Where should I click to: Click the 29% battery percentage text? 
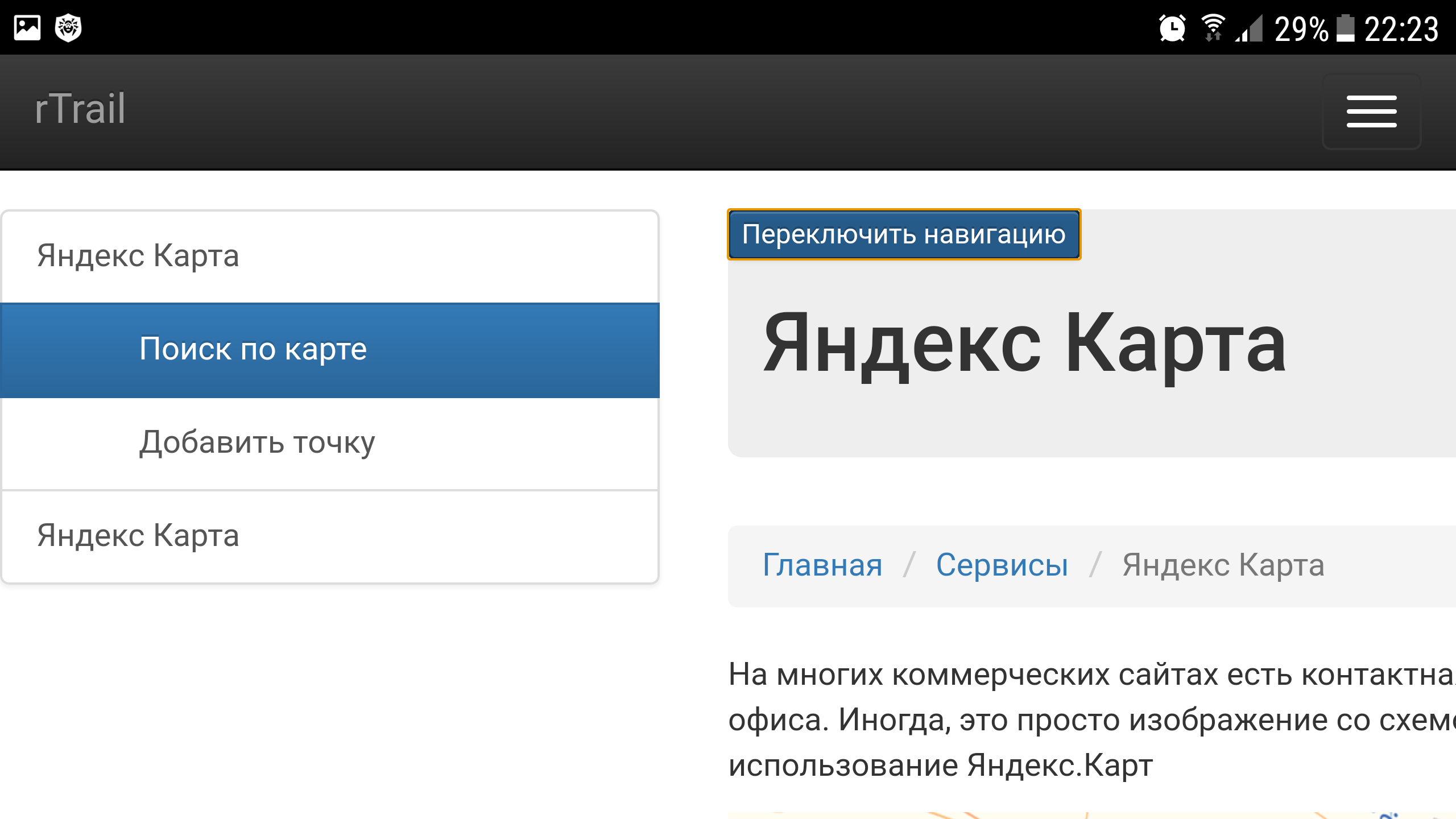coord(1301,29)
